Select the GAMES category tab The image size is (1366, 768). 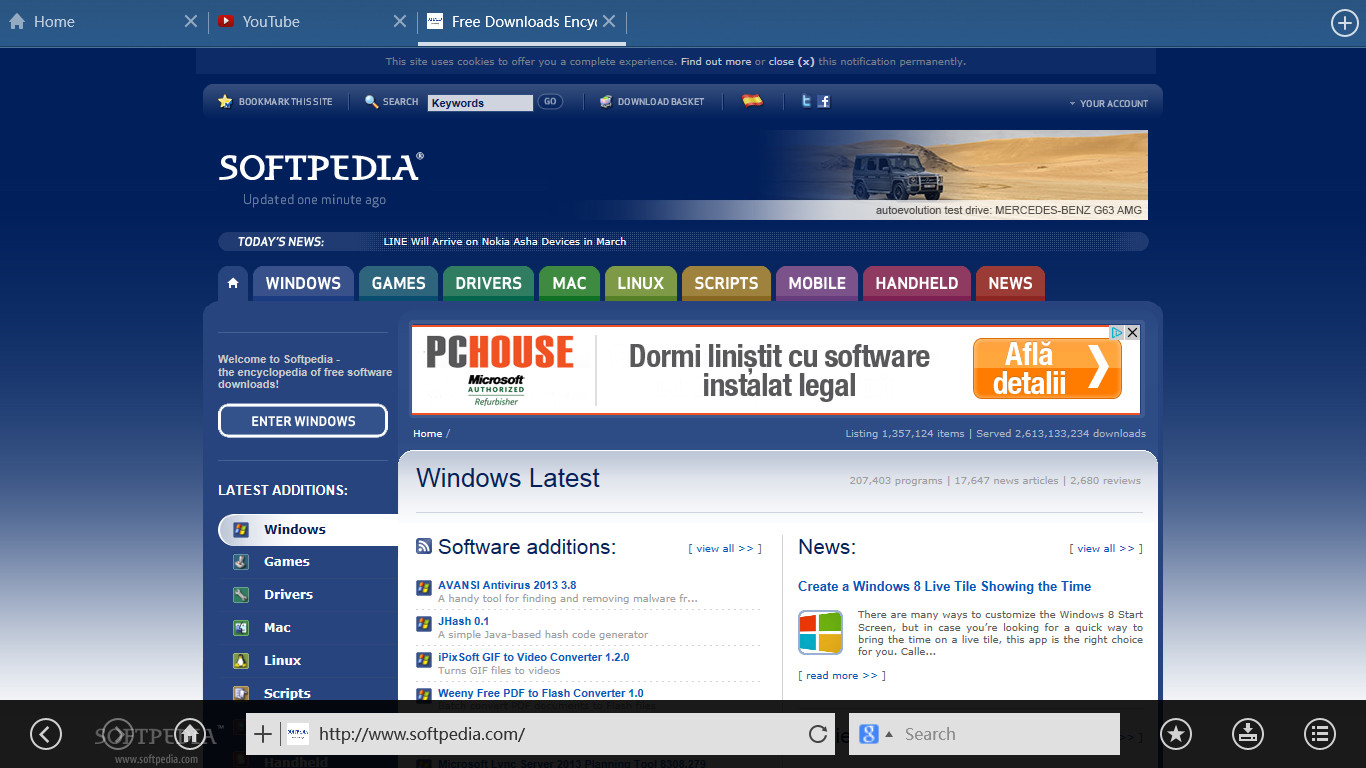point(398,283)
